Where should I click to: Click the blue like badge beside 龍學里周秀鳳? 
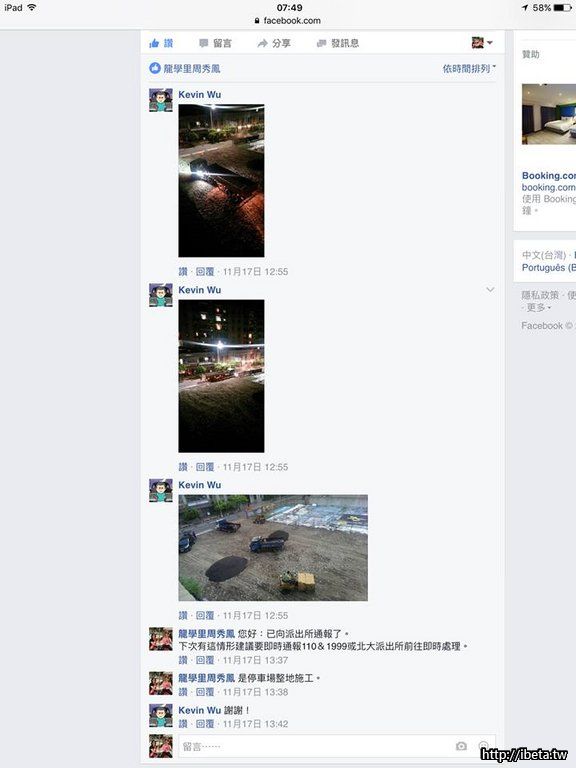[x=155, y=69]
